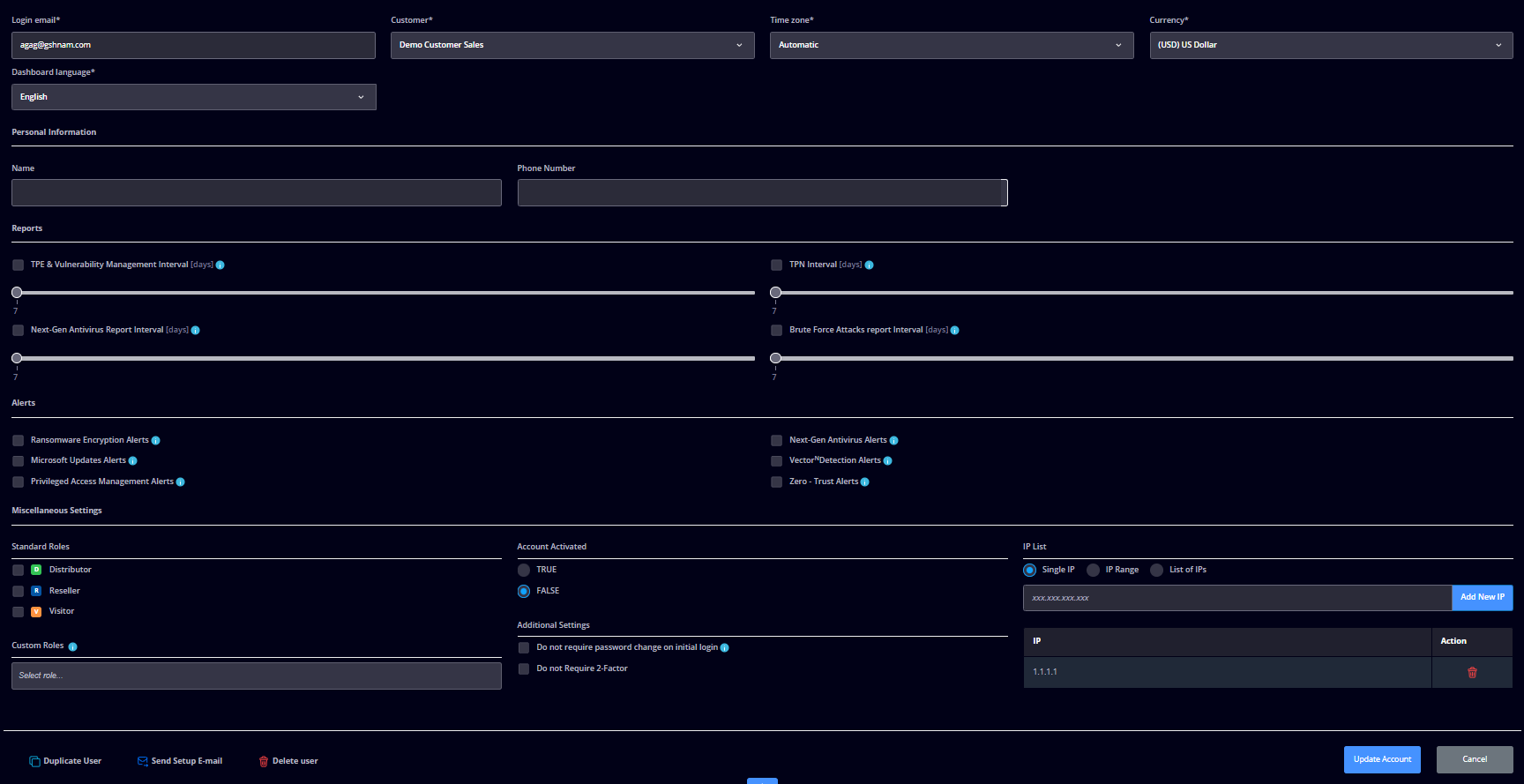
Task: Click info icon beside Brute Force Attacks report Interval
Action: click(x=955, y=331)
